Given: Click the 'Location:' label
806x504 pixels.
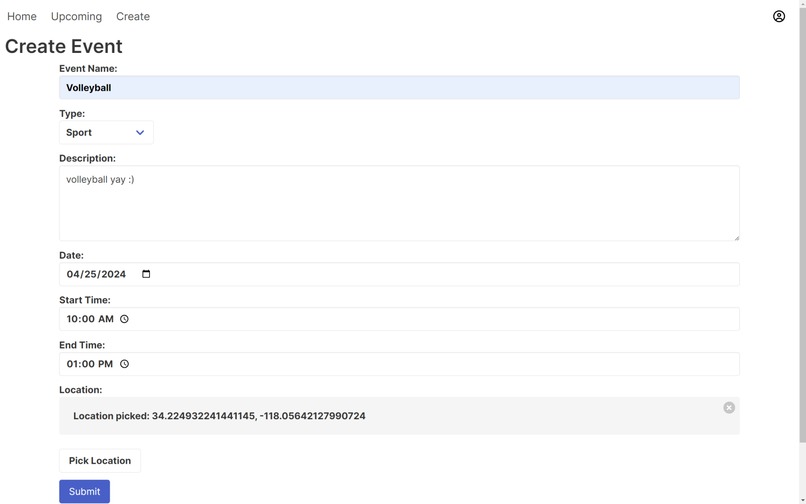Looking at the screenshot, I should 80,389.
